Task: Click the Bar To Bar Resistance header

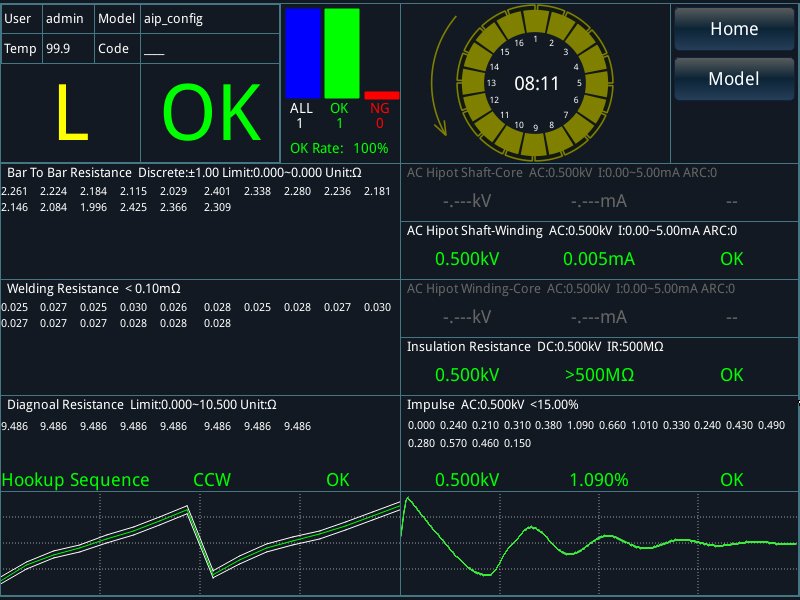Action: point(184,173)
